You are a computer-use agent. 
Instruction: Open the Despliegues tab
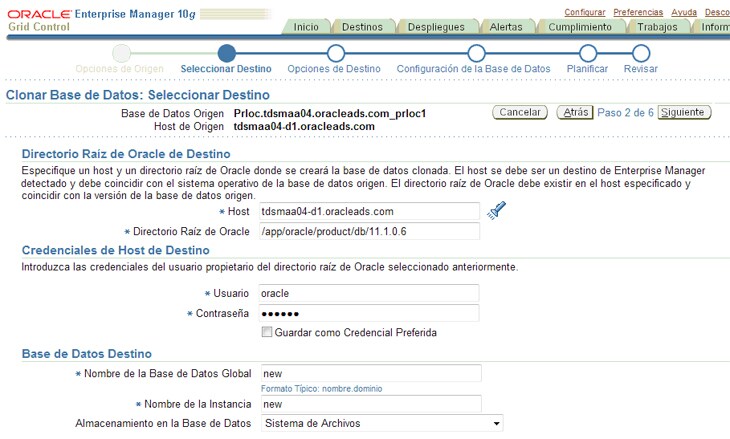point(436,27)
